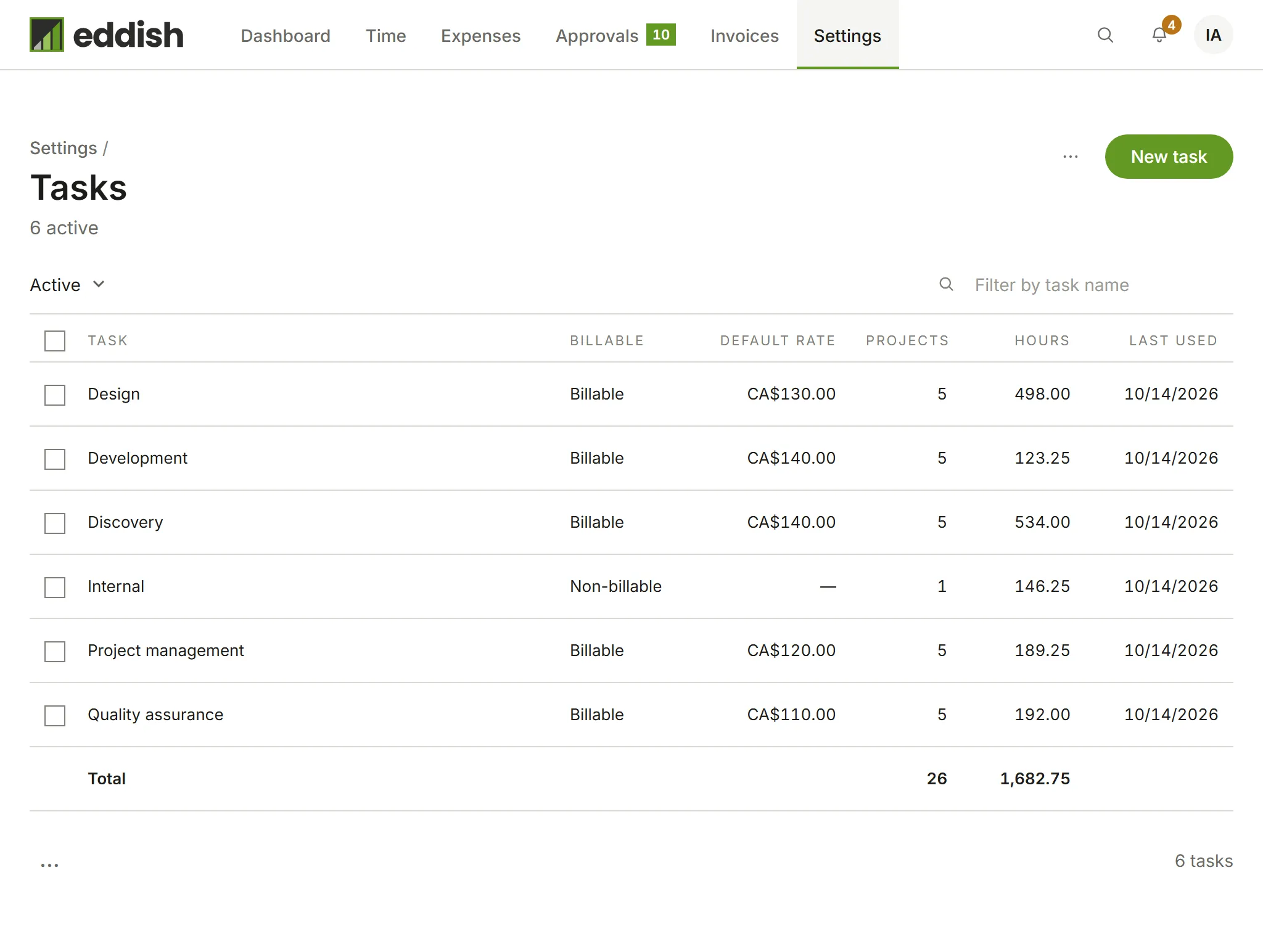Image resolution: width=1263 pixels, height=952 pixels.
Task: Sort by the LAST USED column header
Action: coord(1174,340)
